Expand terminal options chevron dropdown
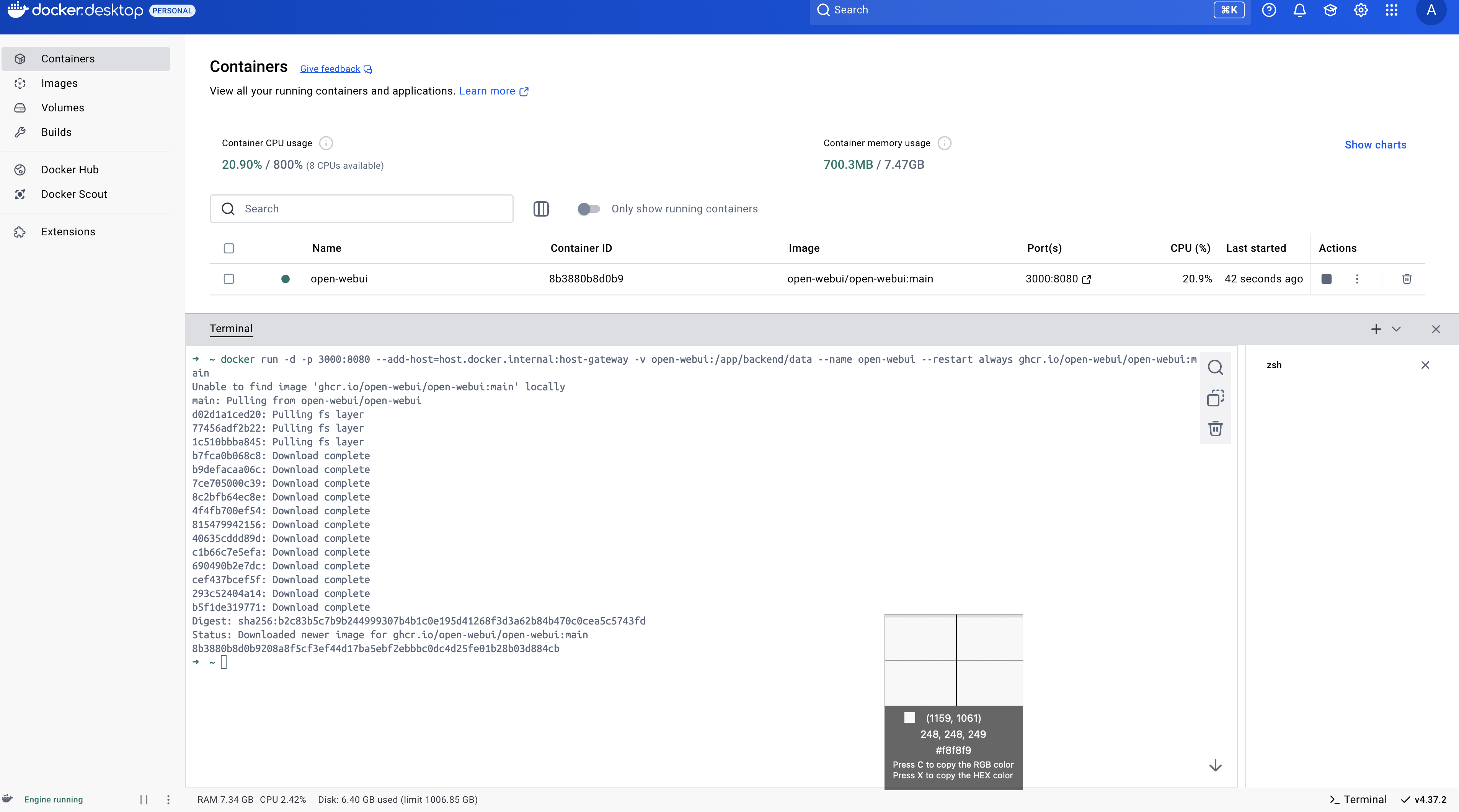1459x812 pixels. (x=1396, y=329)
